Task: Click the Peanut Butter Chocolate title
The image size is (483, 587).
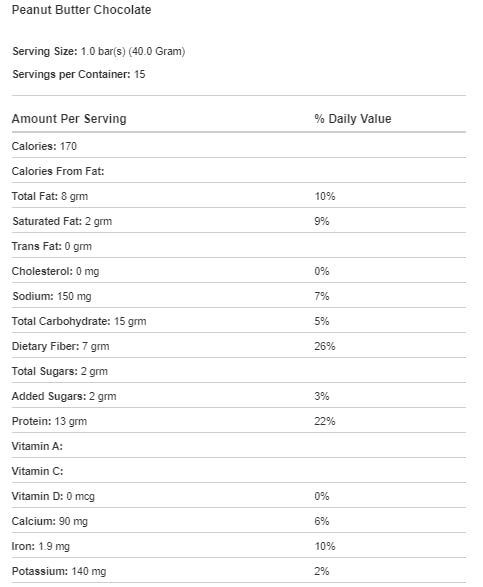Action: point(81,10)
